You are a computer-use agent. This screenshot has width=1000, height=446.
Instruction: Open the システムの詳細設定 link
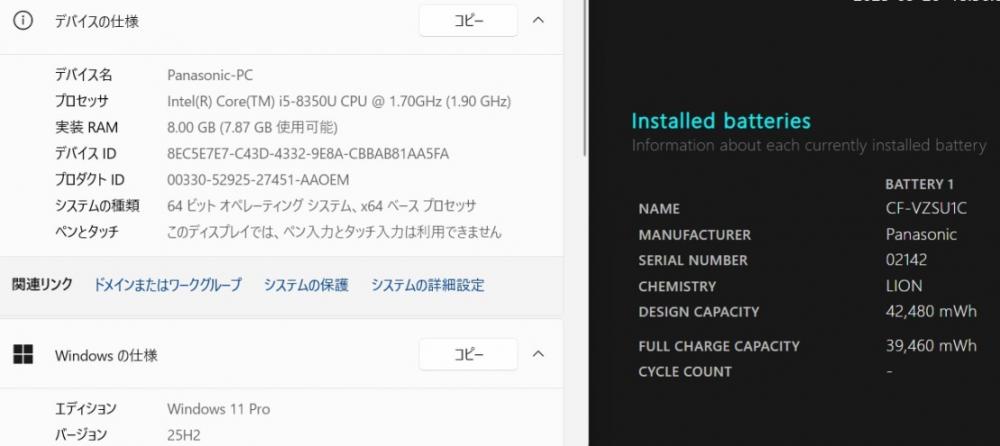pyautogui.click(x=427, y=285)
